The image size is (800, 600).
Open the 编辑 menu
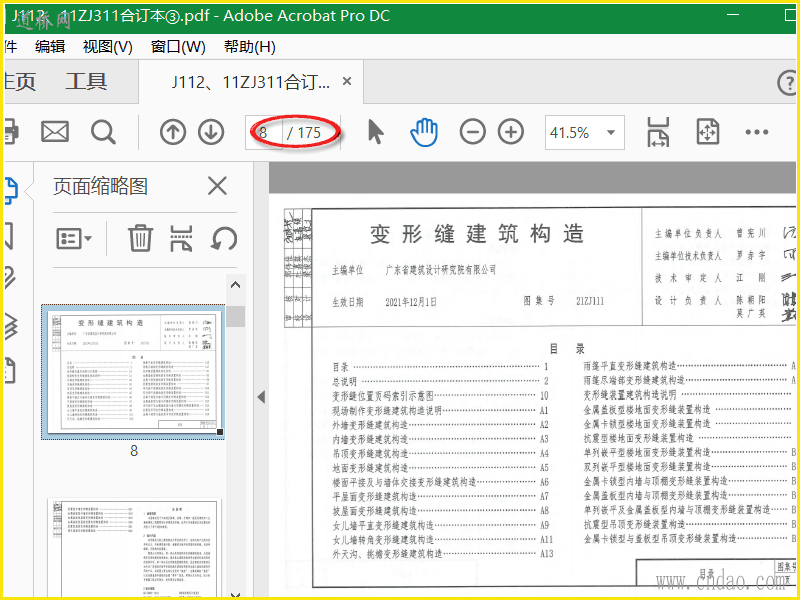50,47
